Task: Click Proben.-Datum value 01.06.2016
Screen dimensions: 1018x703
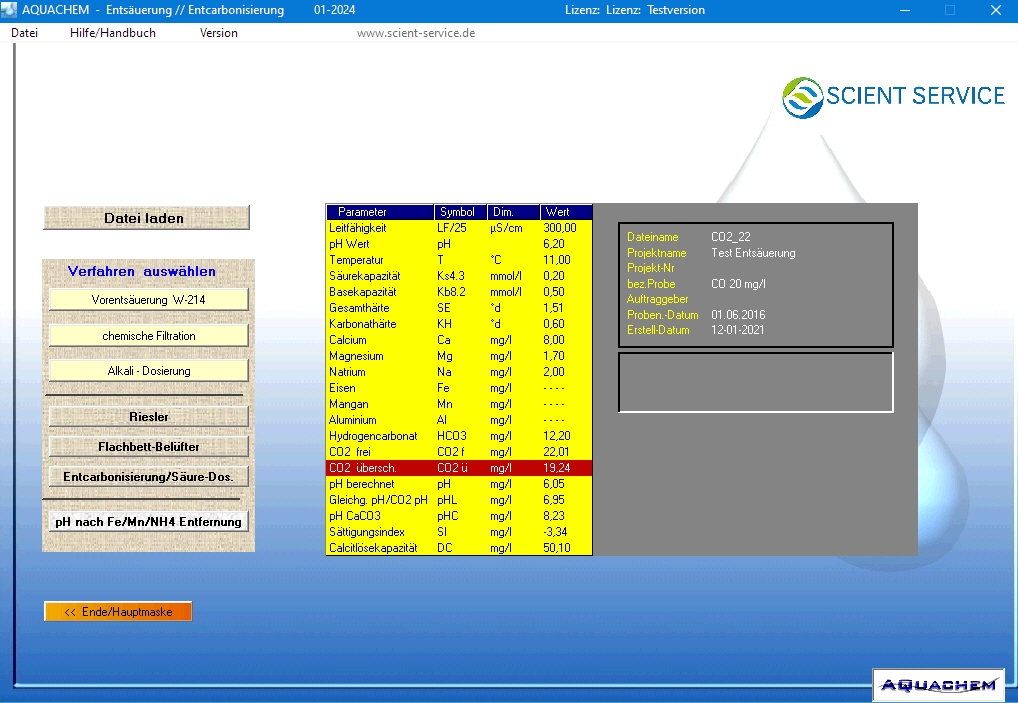Action: click(x=738, y=315)
